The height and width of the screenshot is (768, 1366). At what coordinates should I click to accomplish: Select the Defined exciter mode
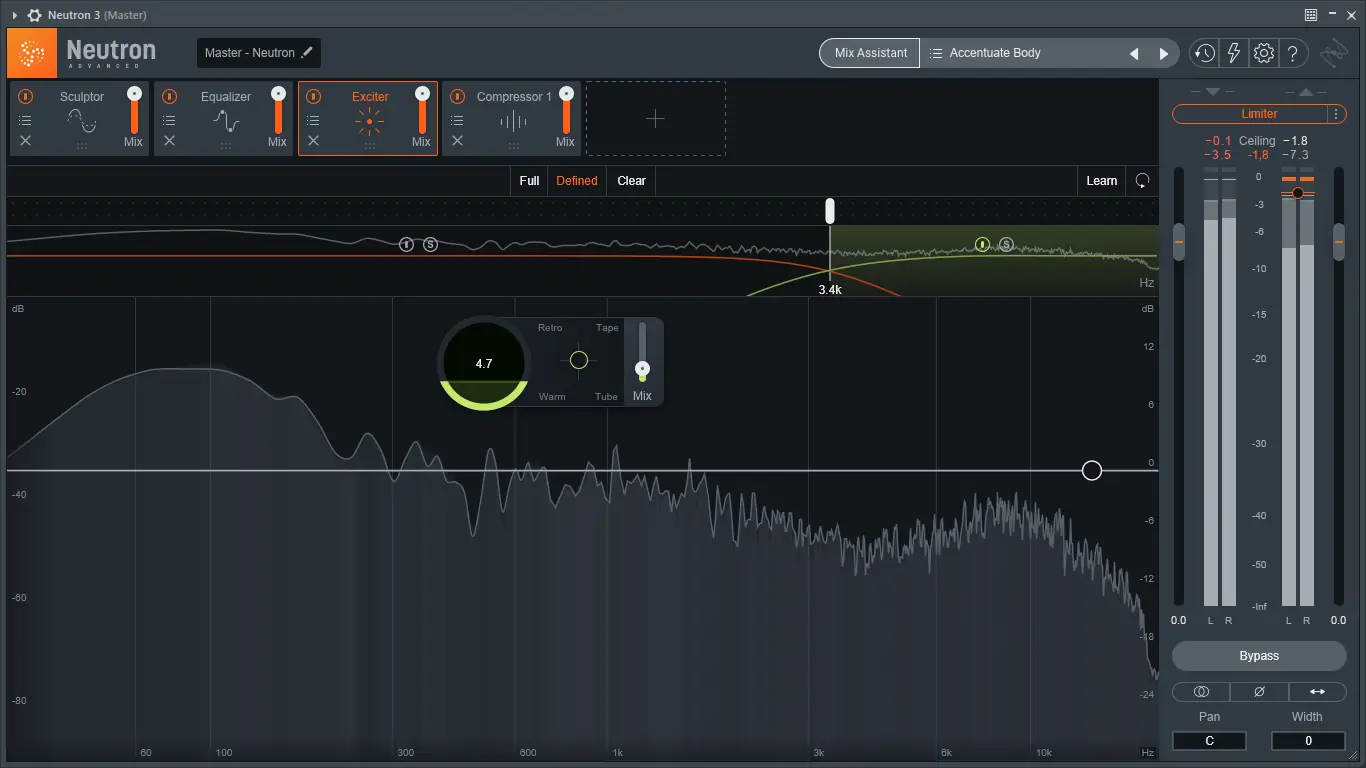(x=577, y=181)
